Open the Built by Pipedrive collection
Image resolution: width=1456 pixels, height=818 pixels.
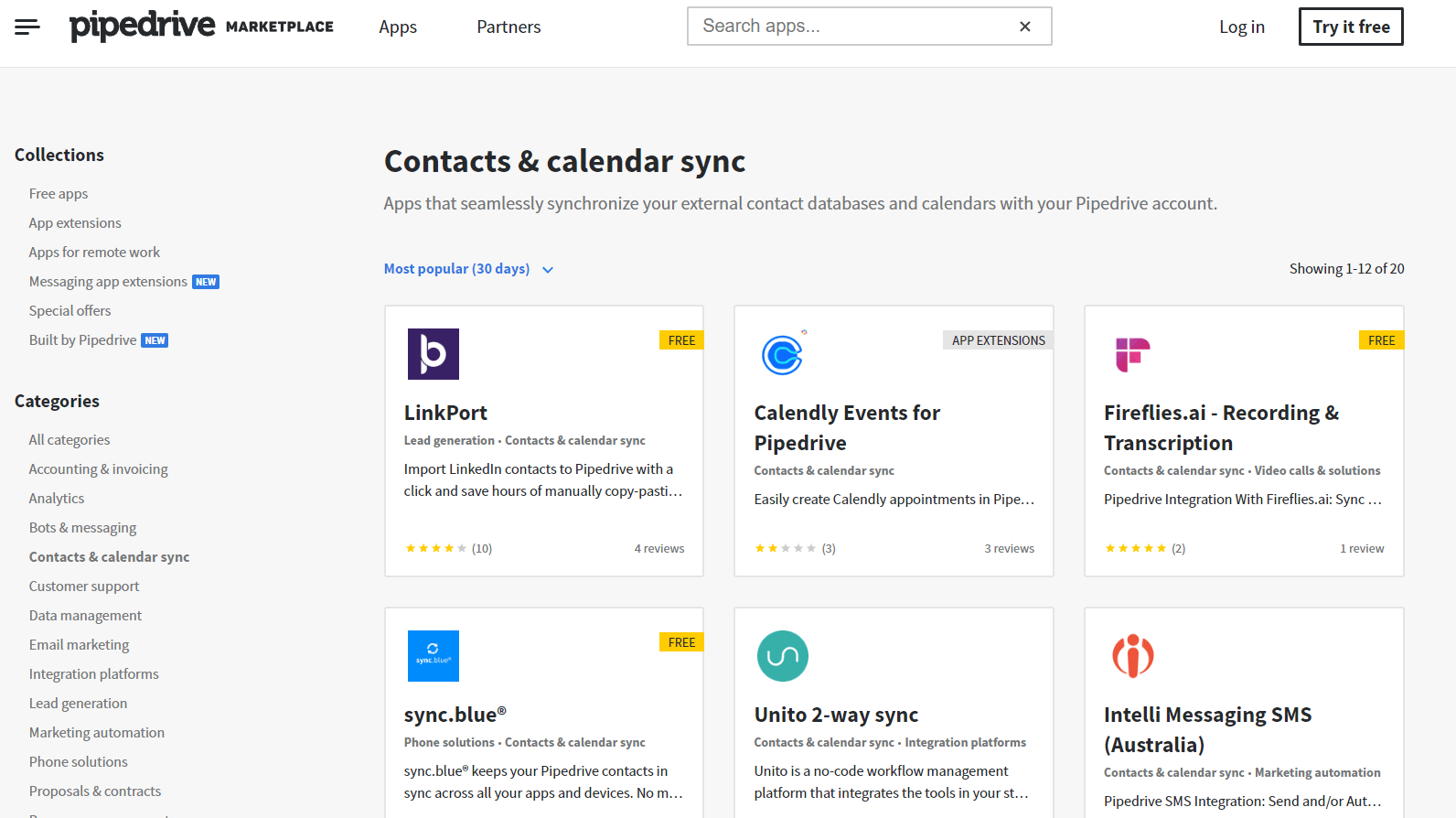pyautogui.click(x=82, y=340)
